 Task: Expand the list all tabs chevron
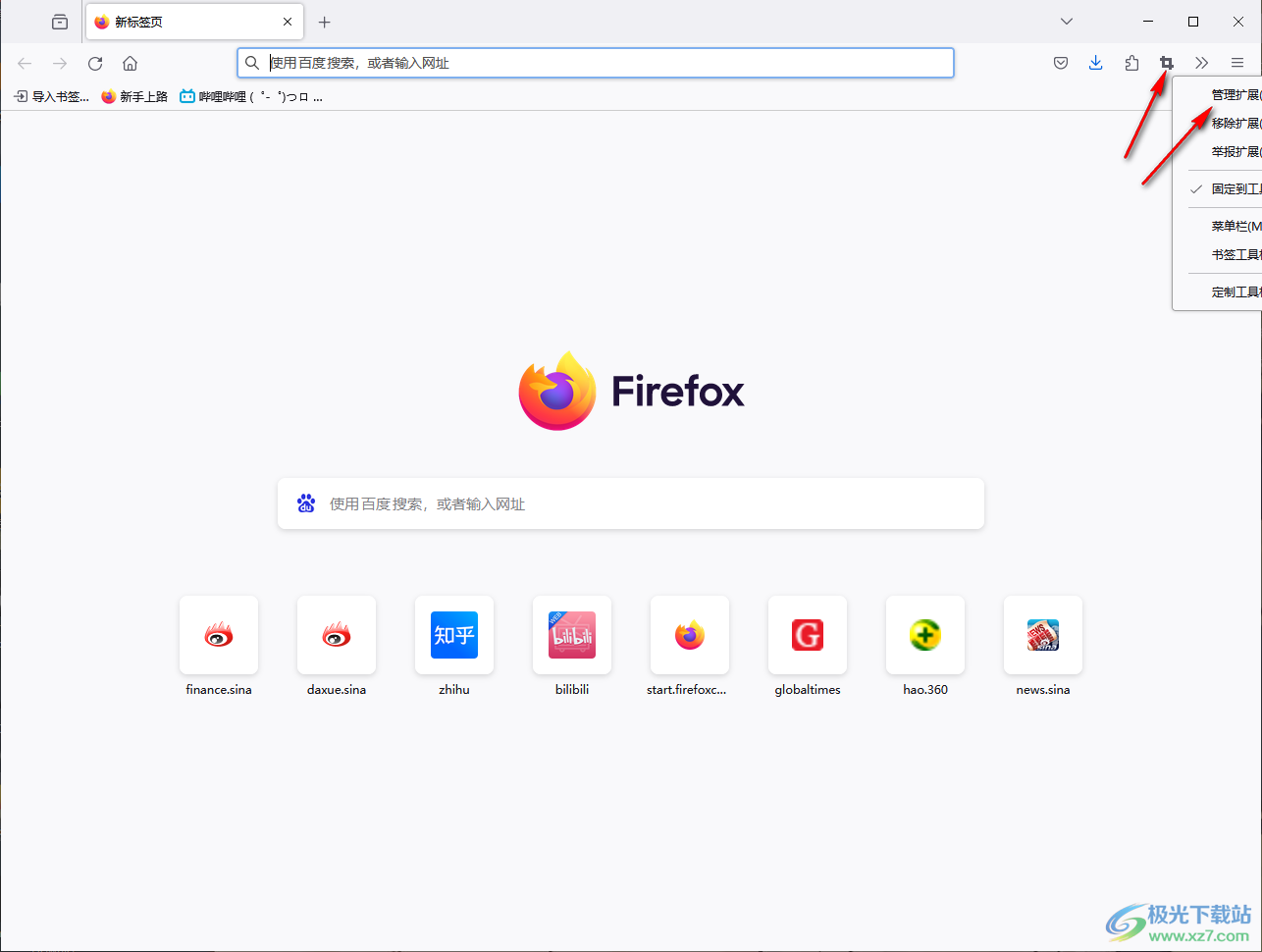1067,22
